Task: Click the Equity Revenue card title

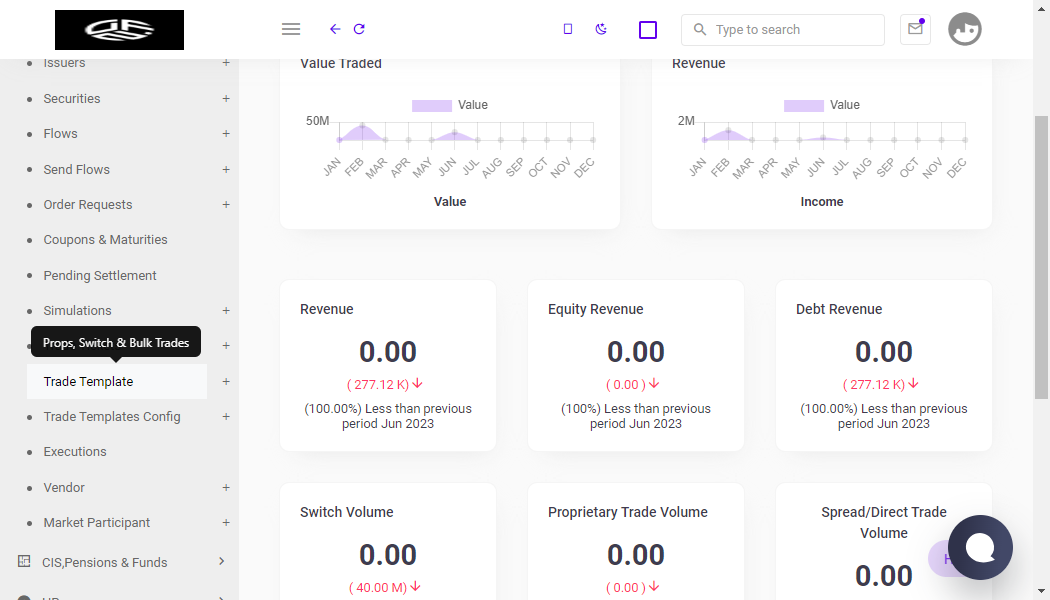Action: 595,309
